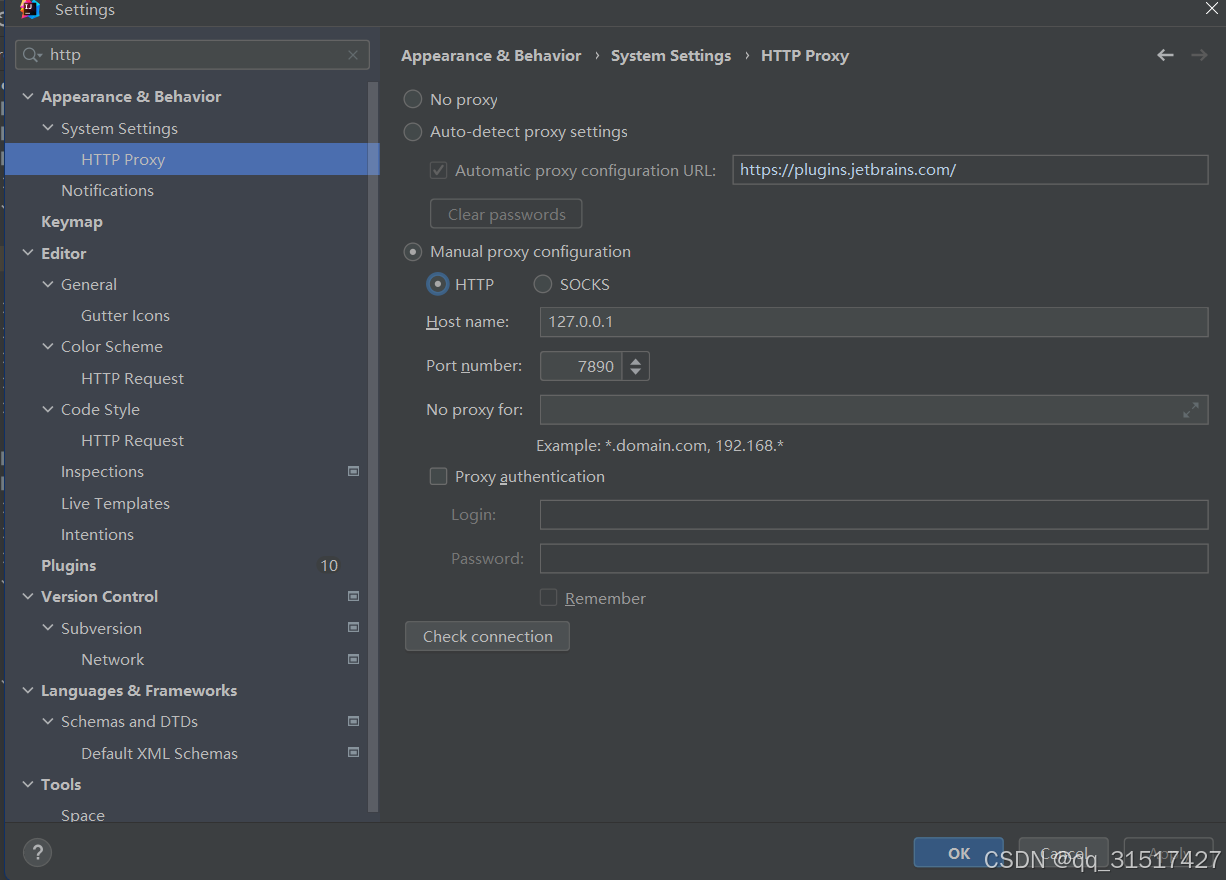Collapse the Subversion node
This screenshot has height=880, width=1226.
point(48,628)
